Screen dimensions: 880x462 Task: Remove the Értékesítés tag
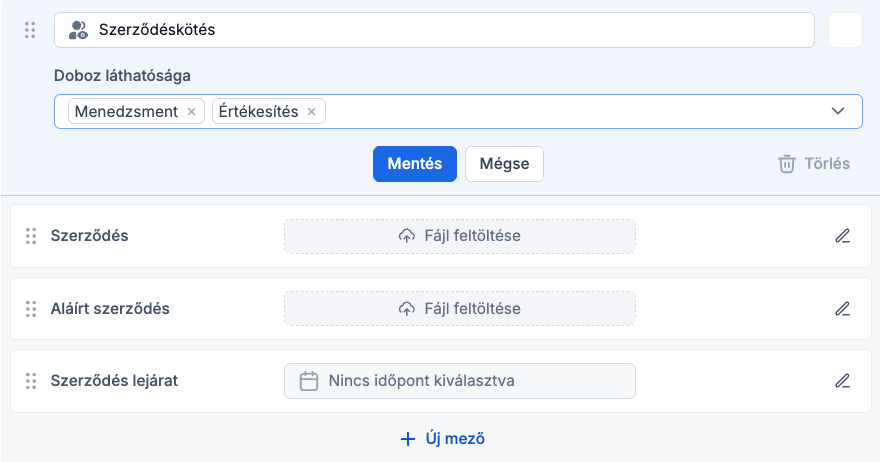[311, 112]
